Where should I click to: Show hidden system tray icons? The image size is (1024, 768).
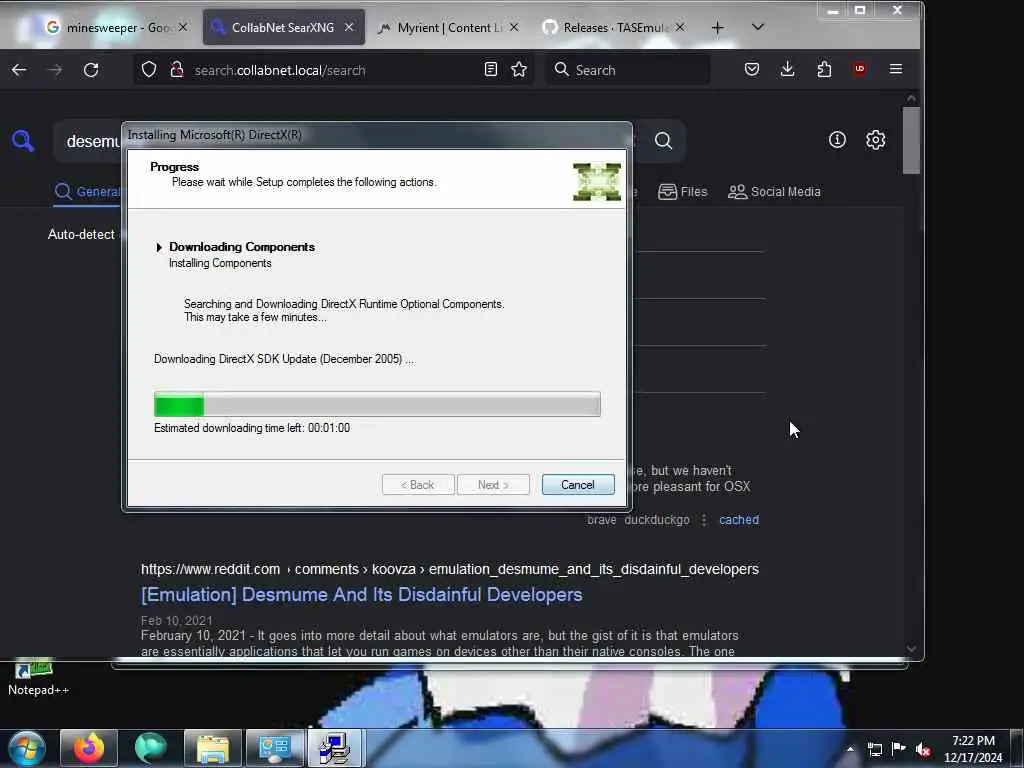pyautogui.click(x=850, y=749)
